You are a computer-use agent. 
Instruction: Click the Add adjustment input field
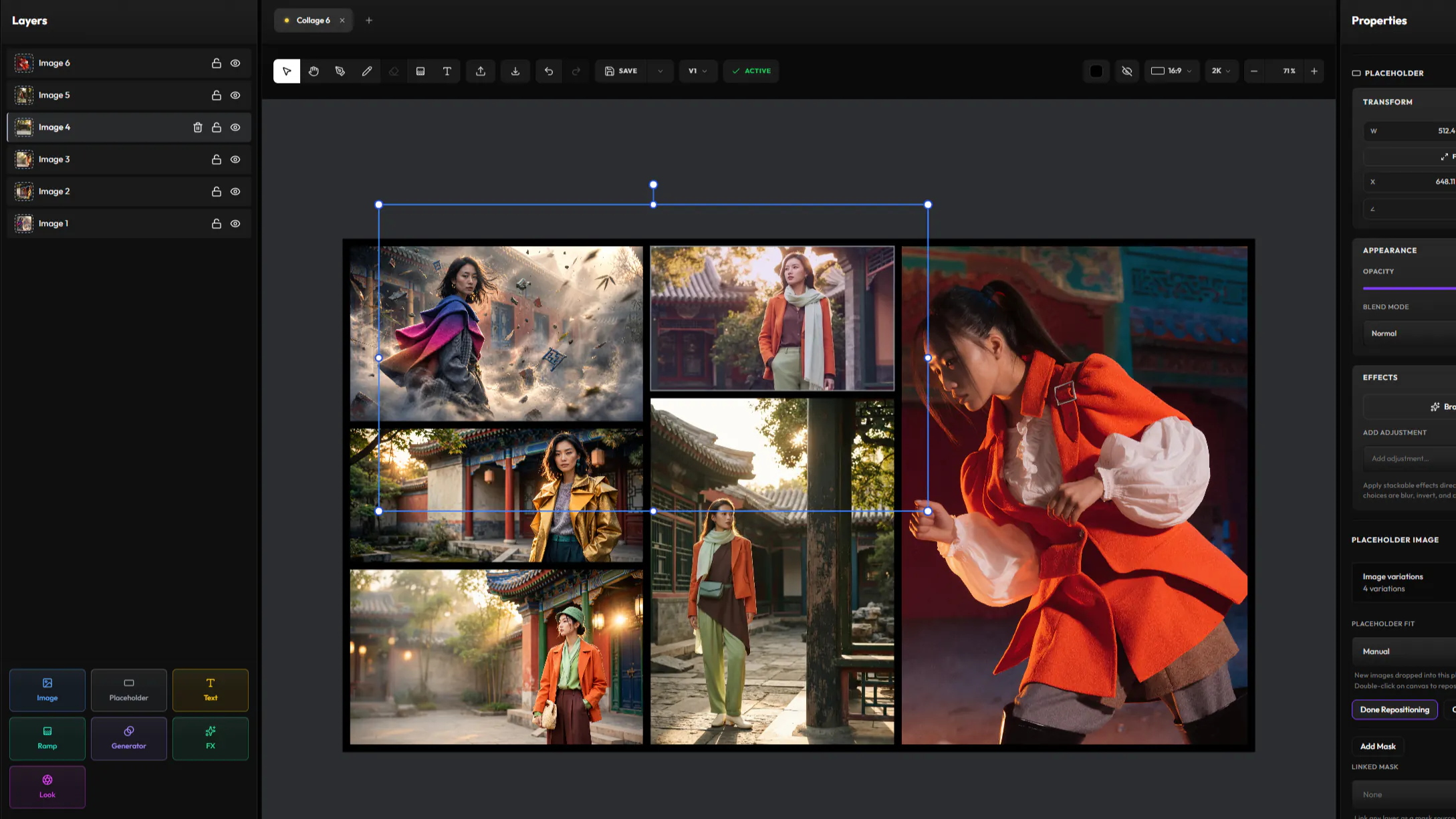pos(1409,458)
